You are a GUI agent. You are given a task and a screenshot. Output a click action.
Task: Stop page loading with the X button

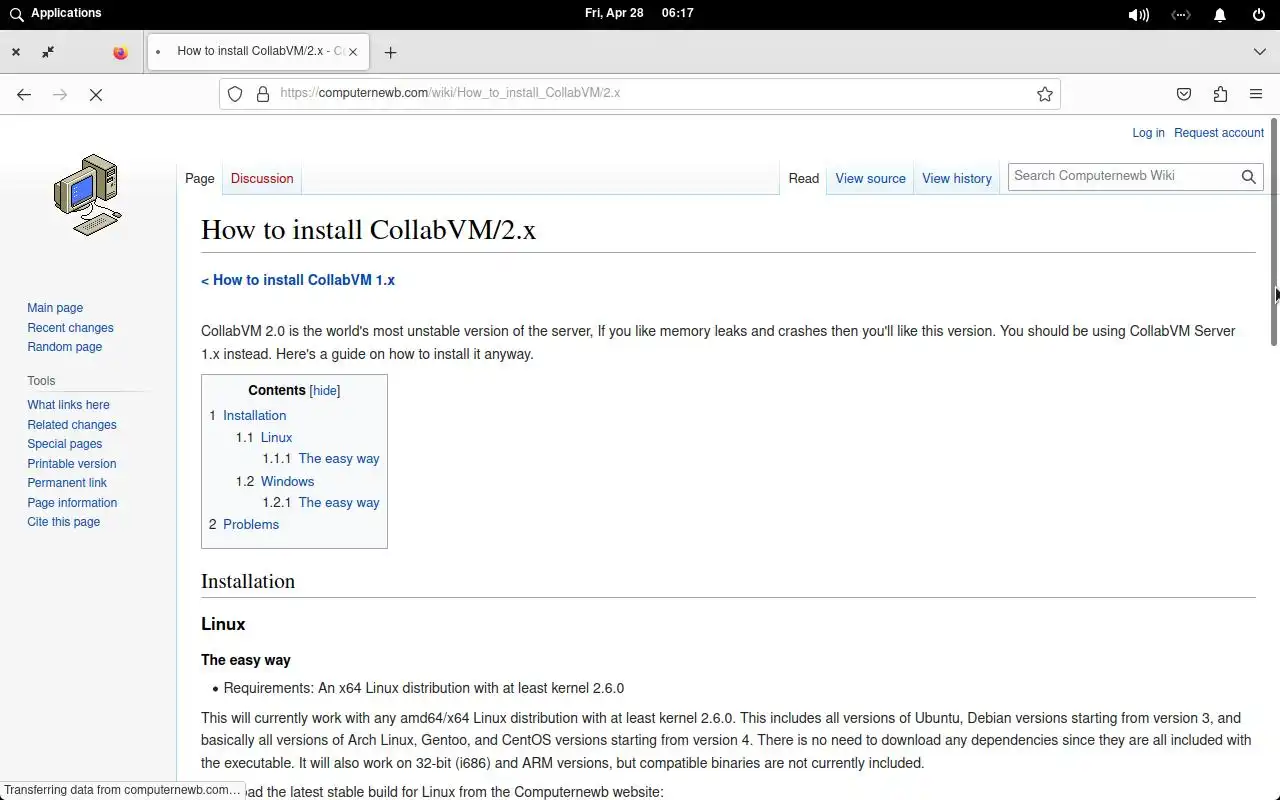click(x=96, y=94)
